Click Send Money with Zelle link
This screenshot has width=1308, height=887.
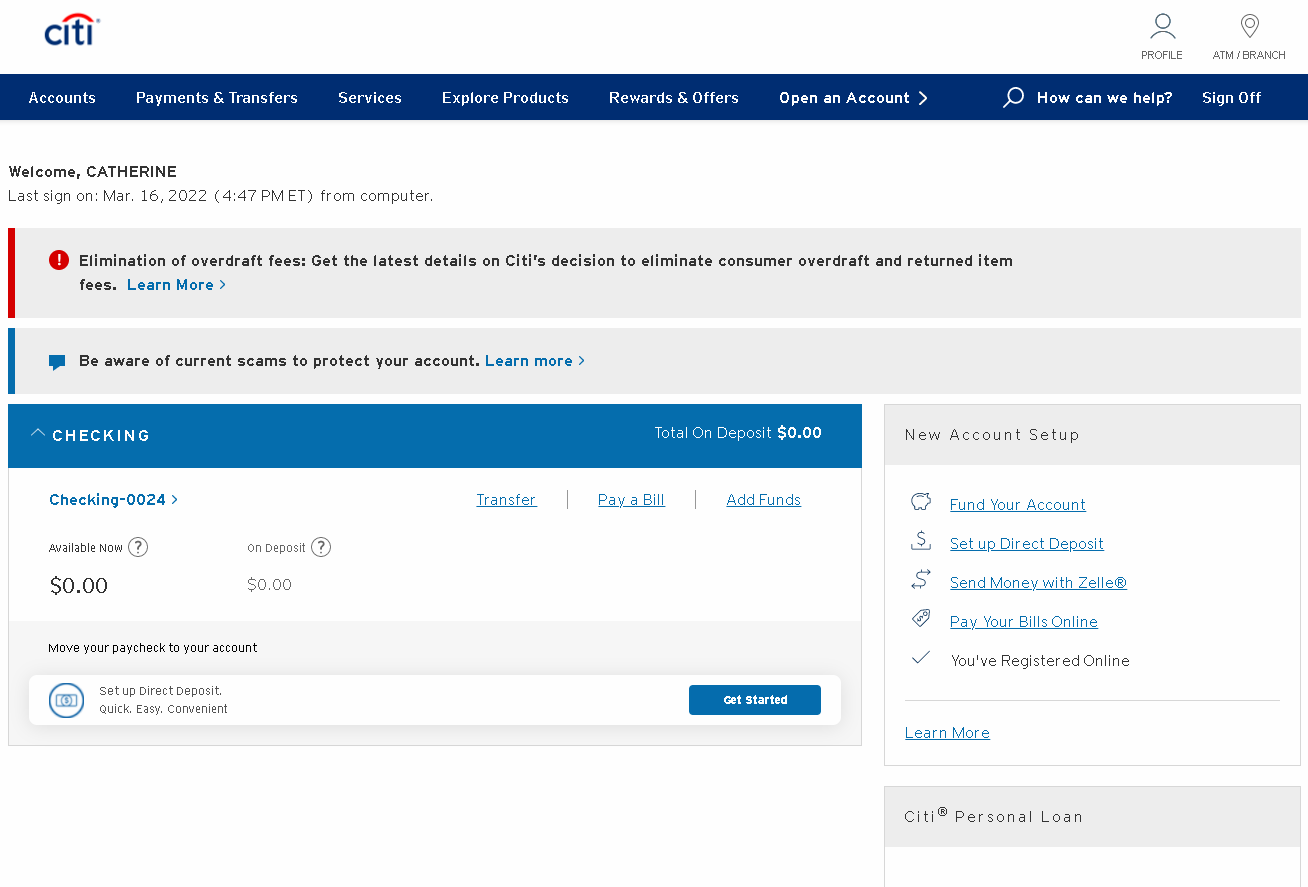click(x=1038, y=583)
